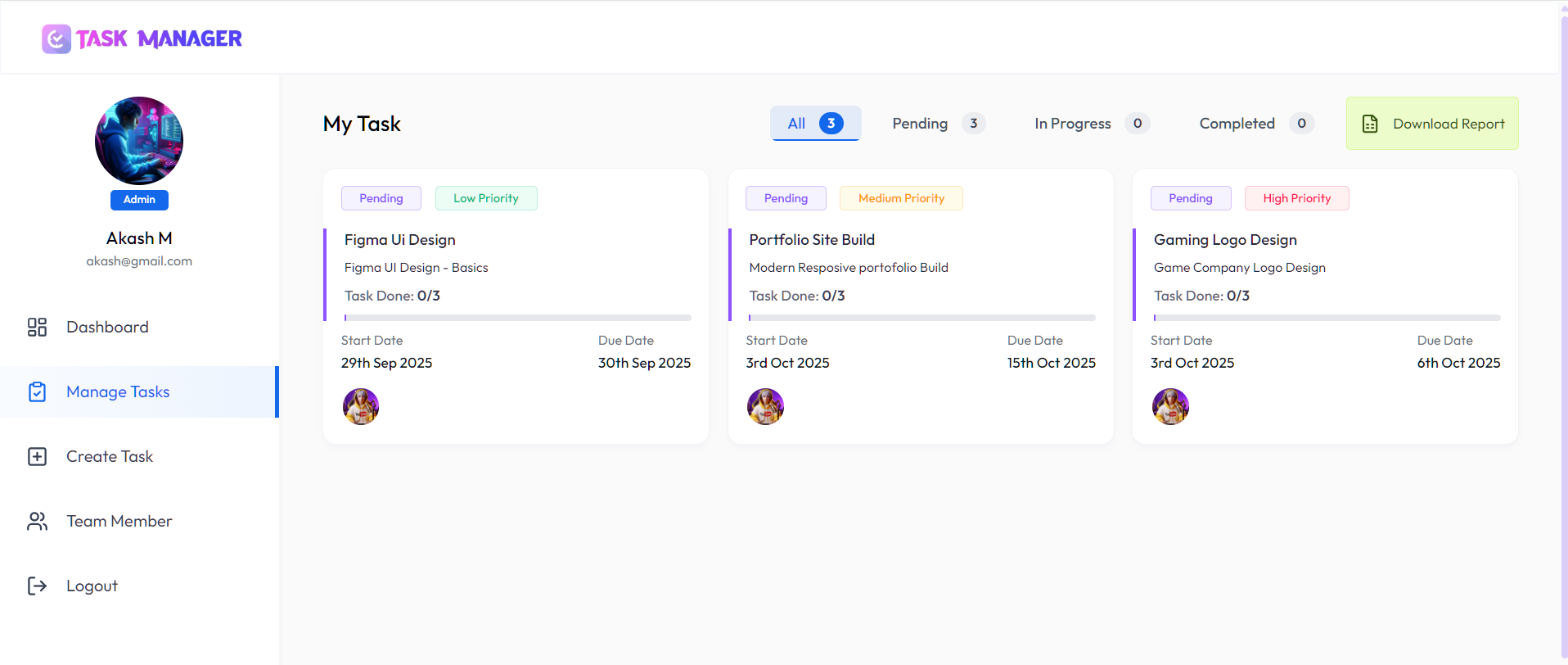Click assignee avatar on Portfolio Site Build
This screenshot has width=1568, height=665.
(765, 406)
